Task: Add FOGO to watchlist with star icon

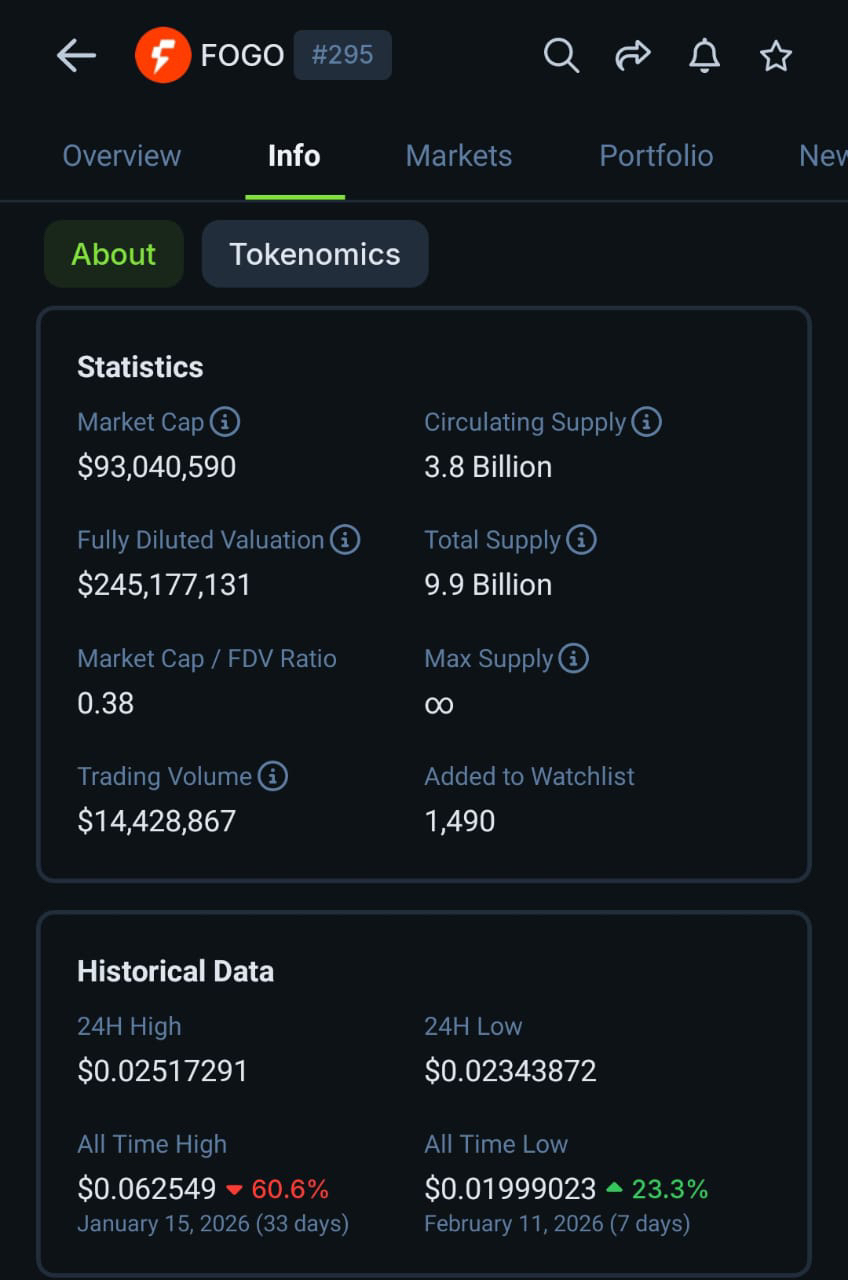Action: (776, 56)
